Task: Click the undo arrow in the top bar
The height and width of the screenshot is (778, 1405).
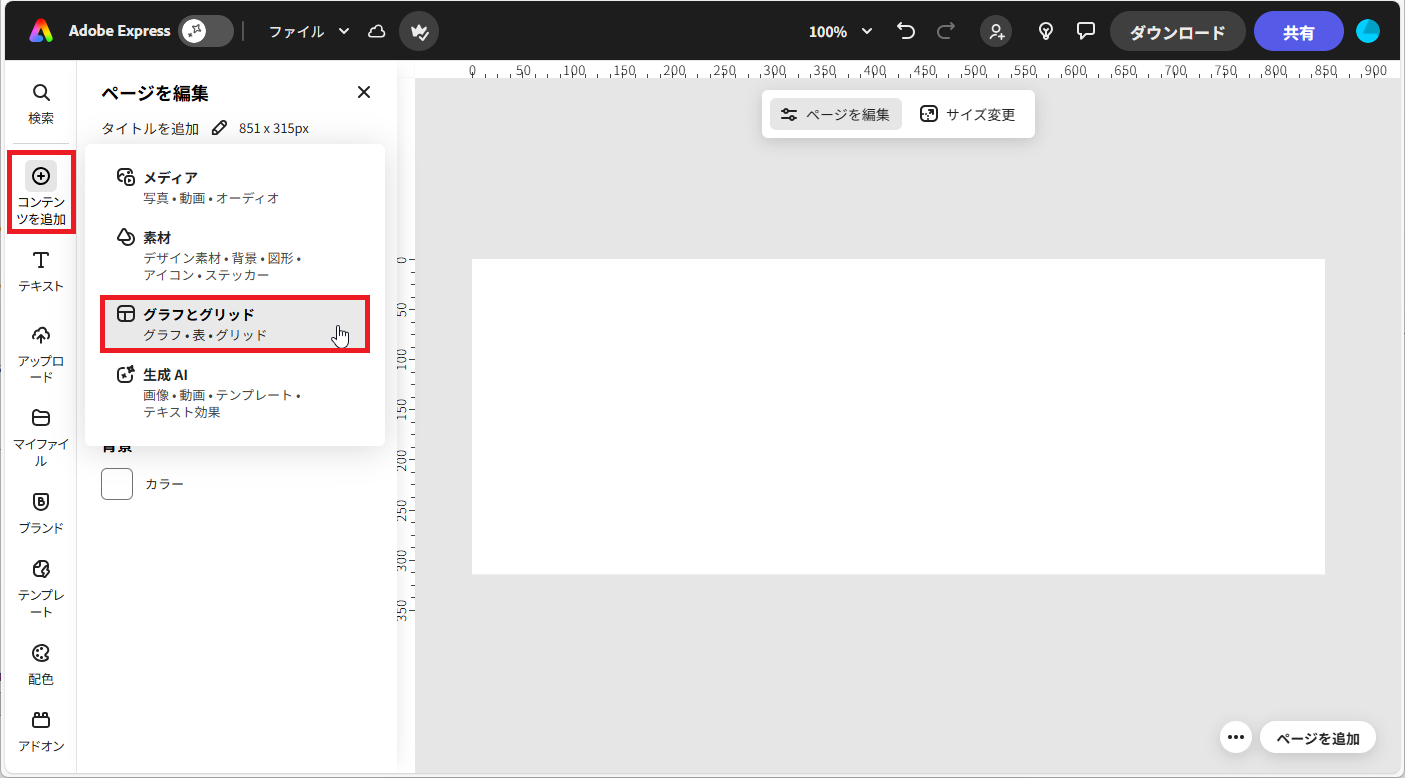Action: pos(905,31)
